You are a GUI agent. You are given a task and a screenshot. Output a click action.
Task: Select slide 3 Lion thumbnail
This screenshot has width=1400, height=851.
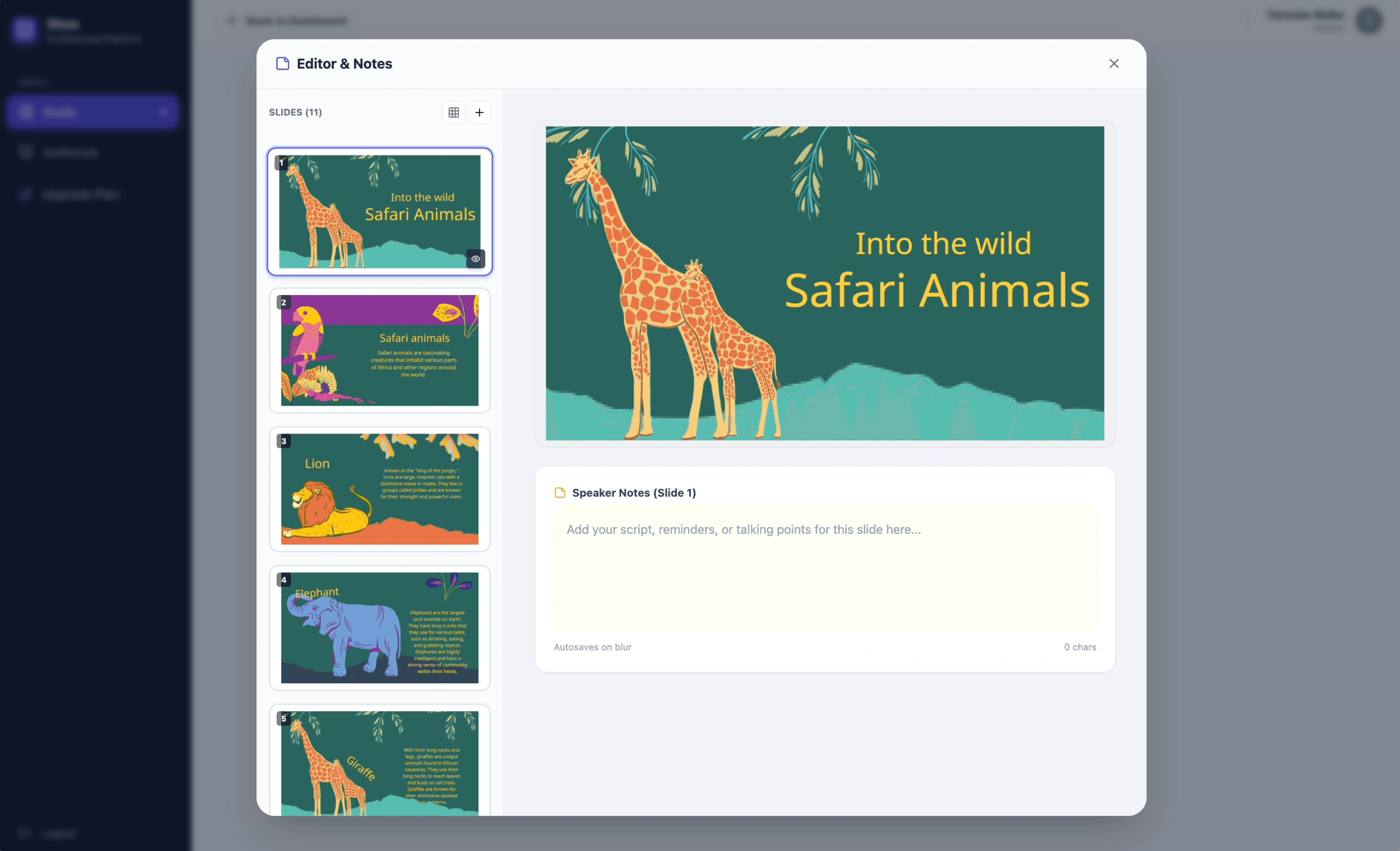click(379, 489)
